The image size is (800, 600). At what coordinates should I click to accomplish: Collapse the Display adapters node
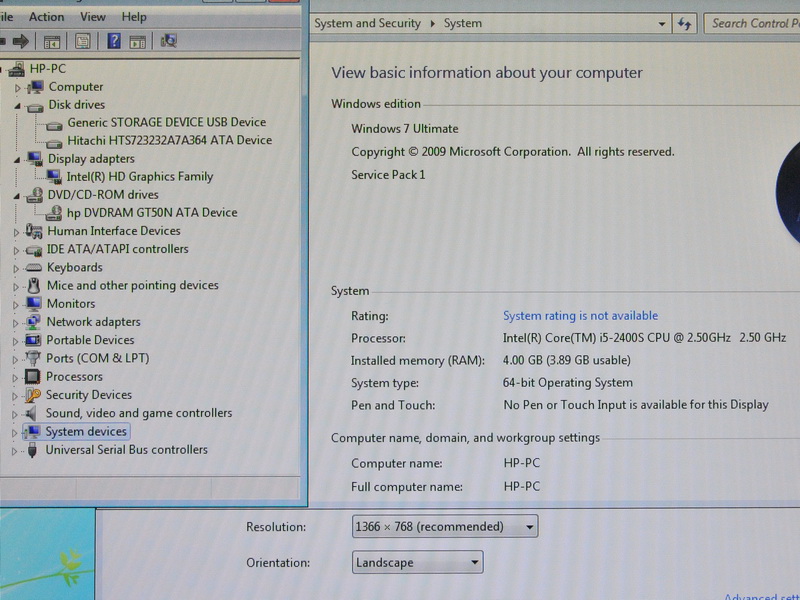point(16,160)
